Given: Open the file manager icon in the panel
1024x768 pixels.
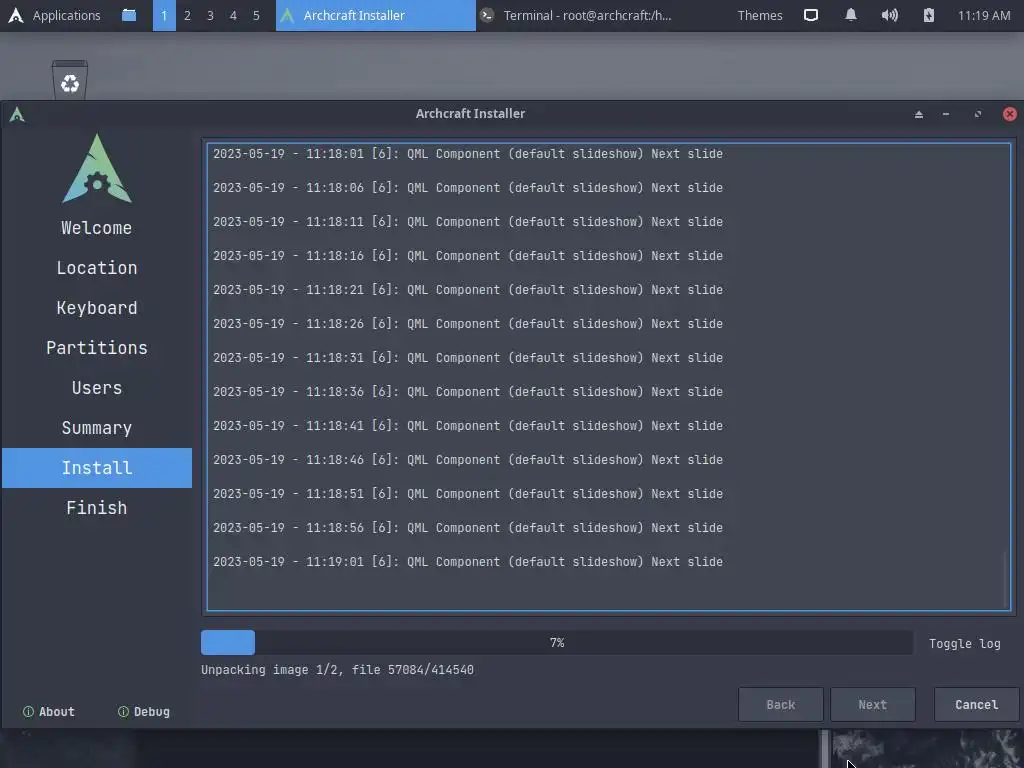Looking at the screenshot, I should [x=129, y=15].
